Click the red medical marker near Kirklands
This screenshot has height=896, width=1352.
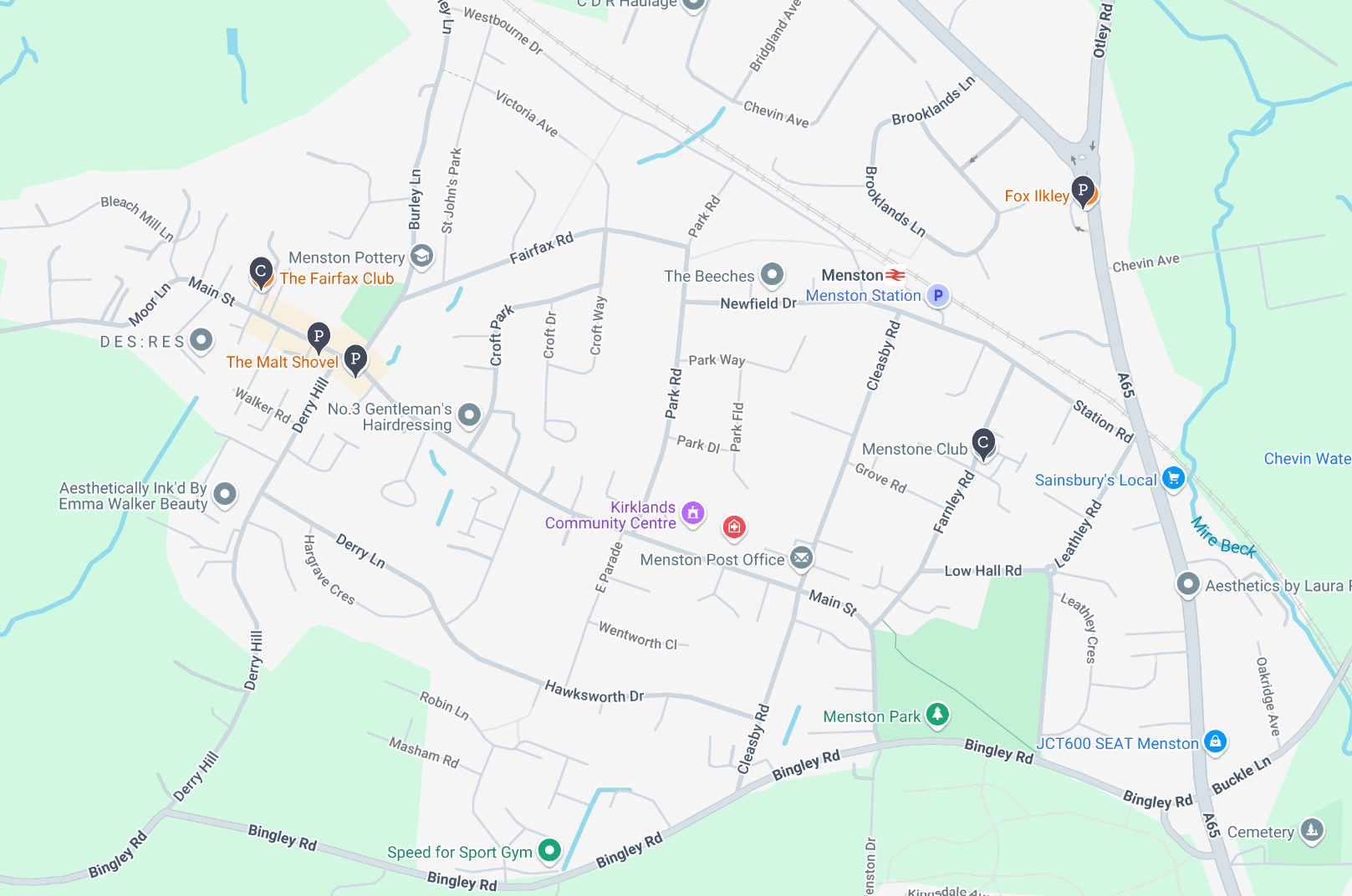pyautogui.click(x=734, y=527)
